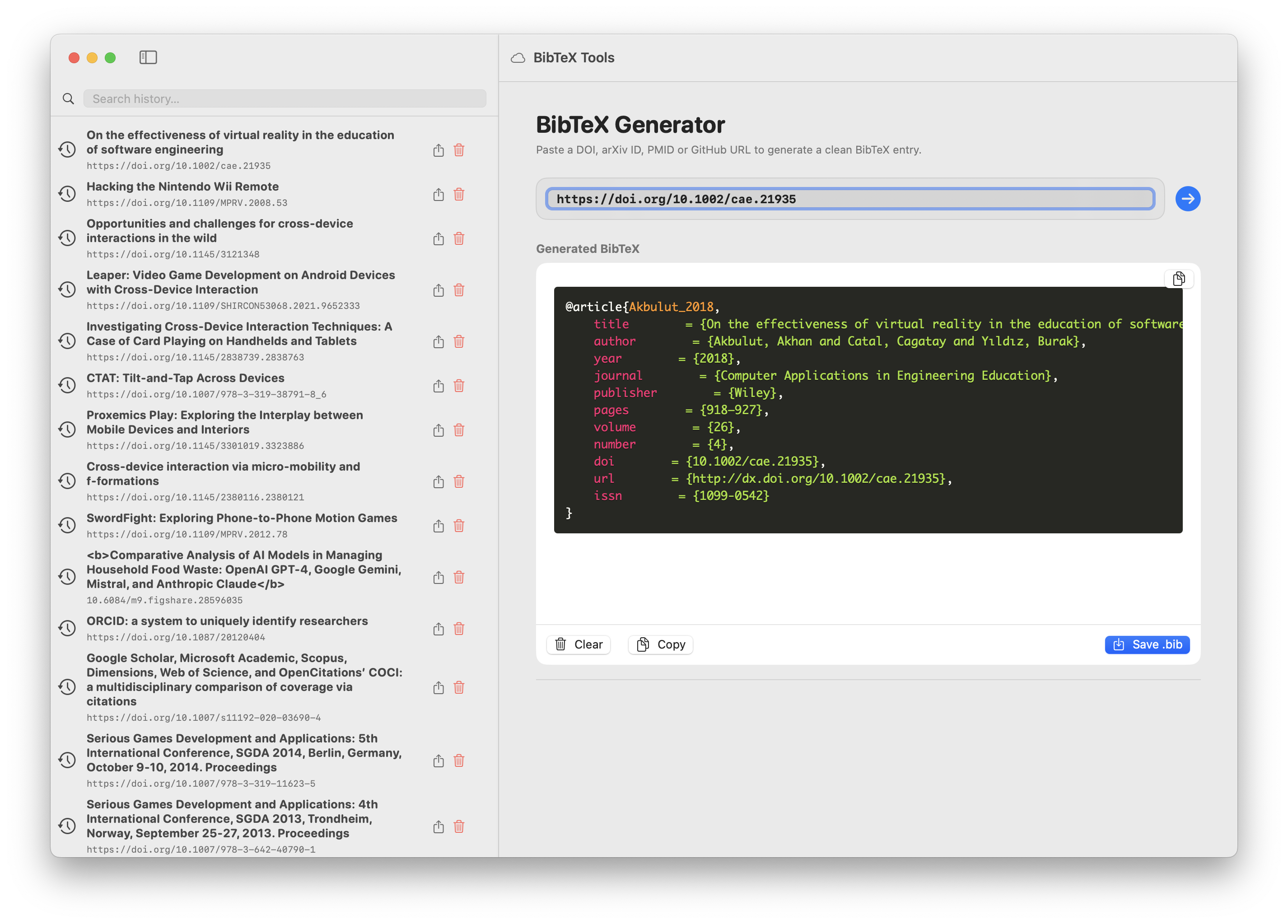Share the 'On the effectiveness of virtual reality' entry
Image resolution: width=1288 pixels, height=924 pixels.
439,150
